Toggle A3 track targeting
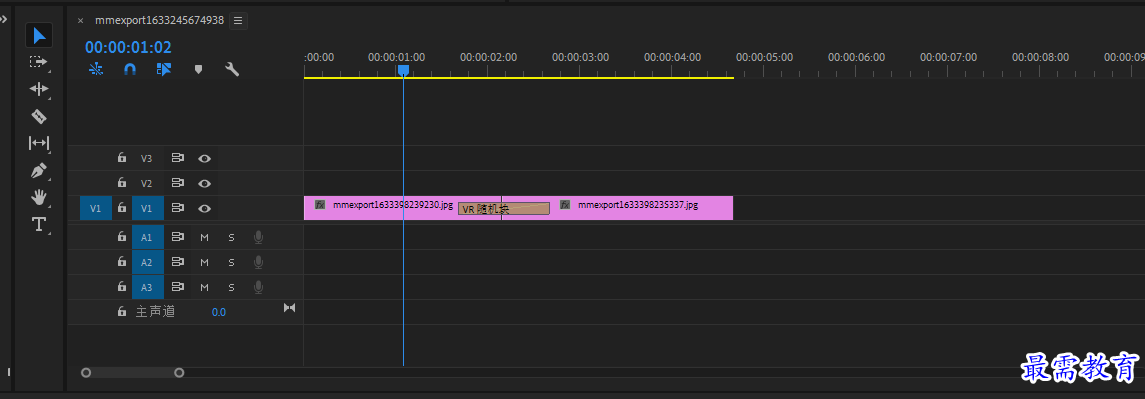 (148, 286)
